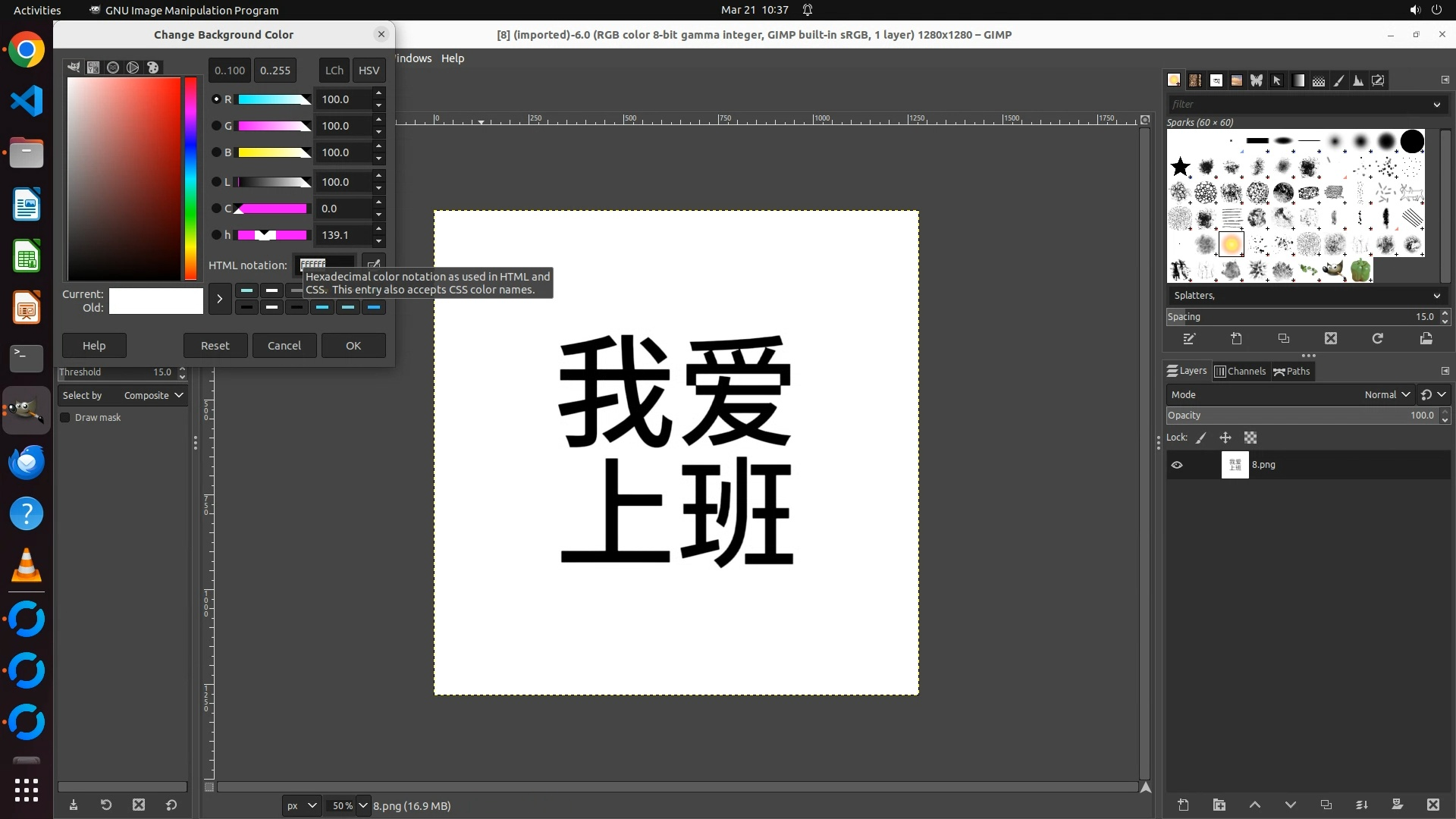1456x819 pixels.
Task: Switch color model to HSV
Action: (x=369, y=70)
